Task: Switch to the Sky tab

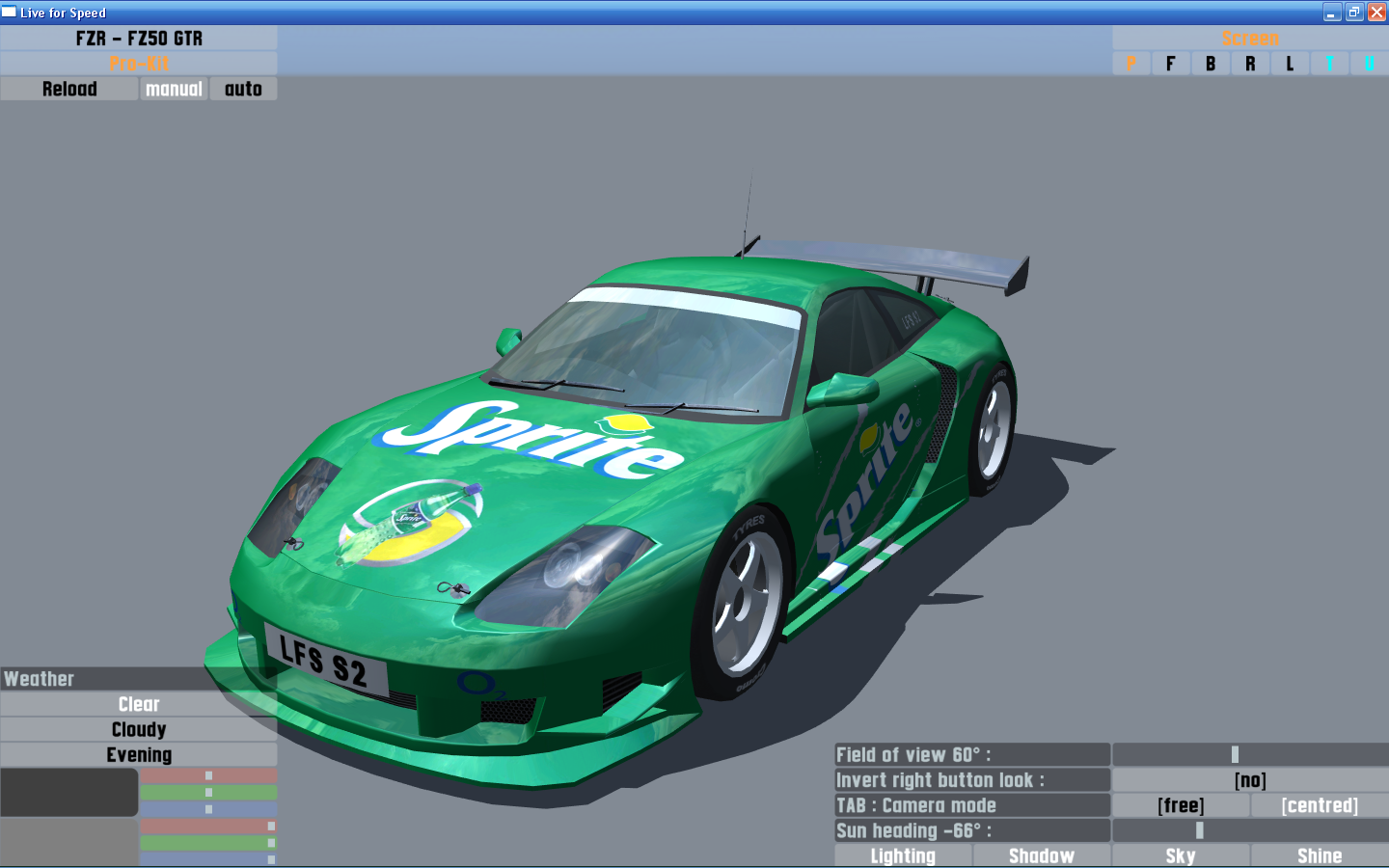Action: 1181,855
